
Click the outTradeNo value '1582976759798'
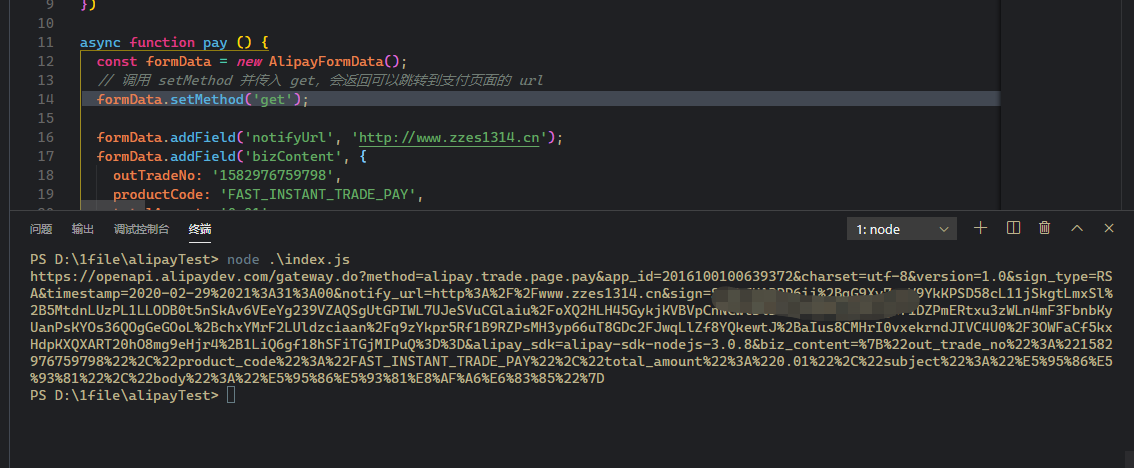point(275,175)
